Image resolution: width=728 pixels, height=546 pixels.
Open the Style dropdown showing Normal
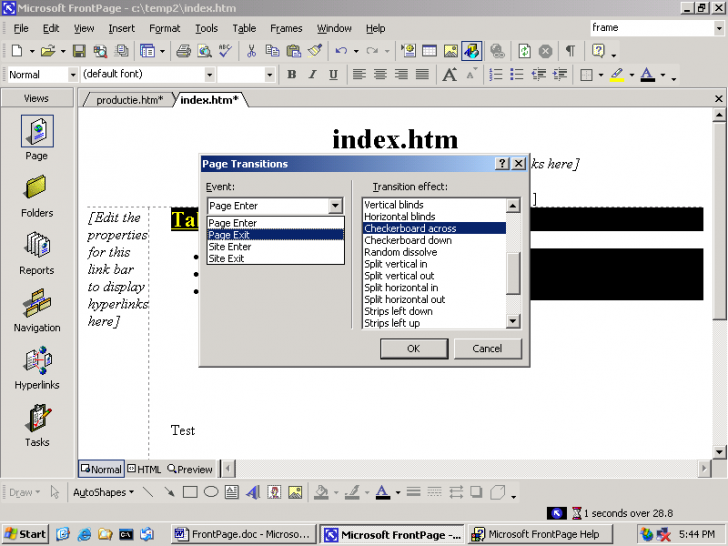coord(72,75)
